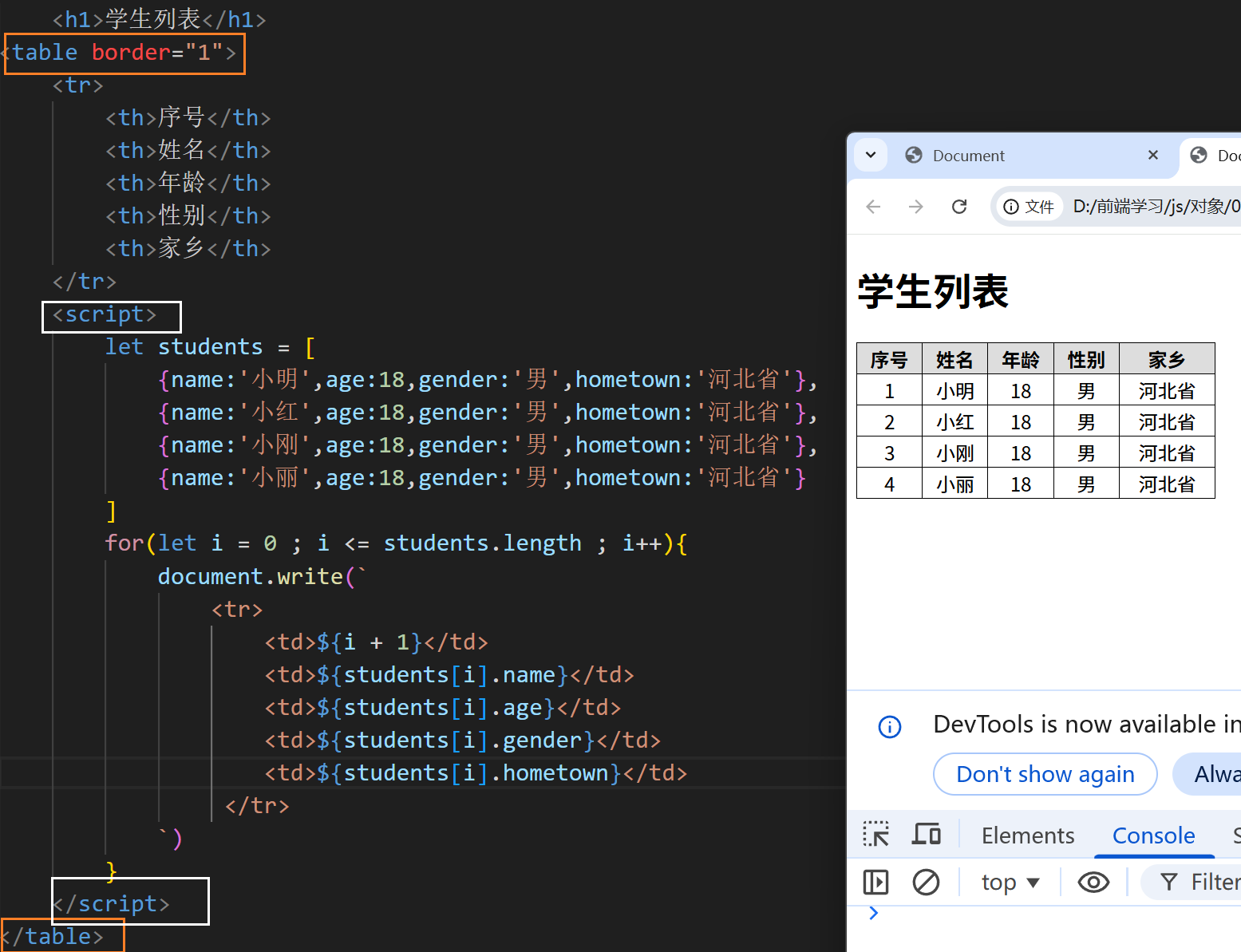Click row number 4 cell in table
Viewport: 1241px width, 952px height.
(889, 484)
